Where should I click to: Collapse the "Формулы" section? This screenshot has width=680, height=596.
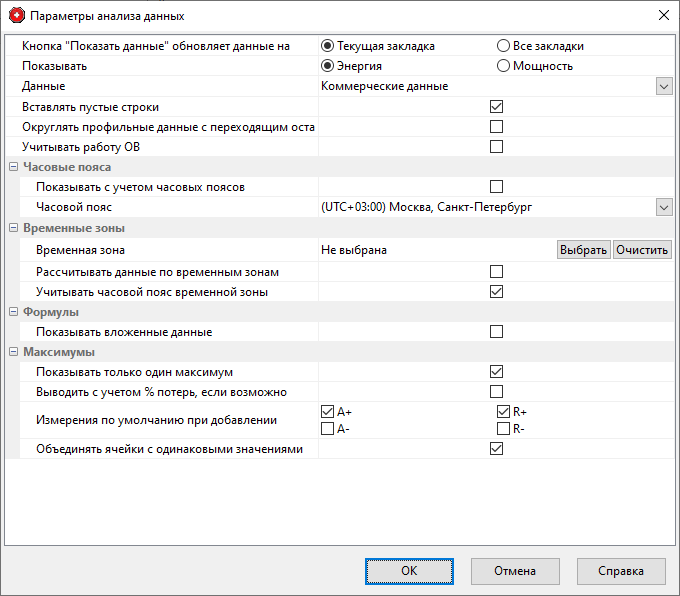(x=13, y=313)
